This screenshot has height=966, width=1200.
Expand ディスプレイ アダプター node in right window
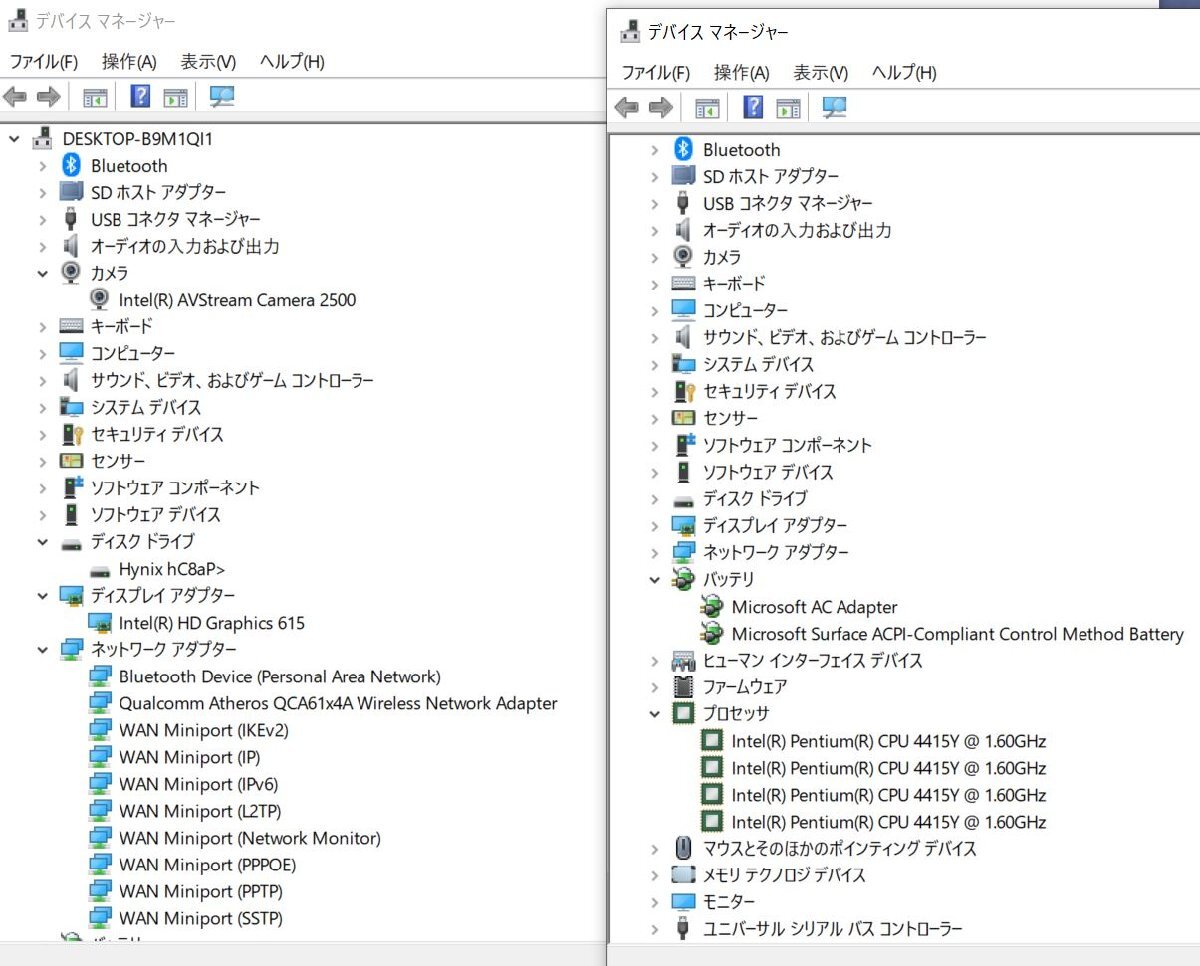(x=655, y=526)
